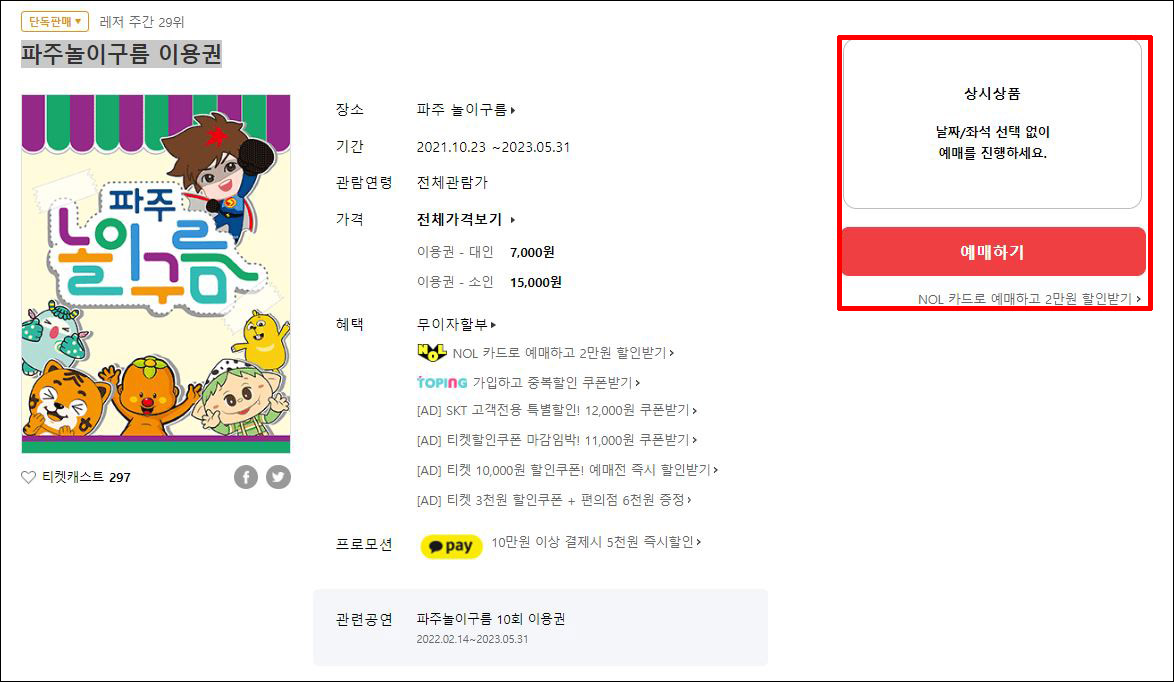Screen dimensions: 1174x682
Task: Open 티켓 10,000원 할인쿠폰 link
Action: point(567,470)
